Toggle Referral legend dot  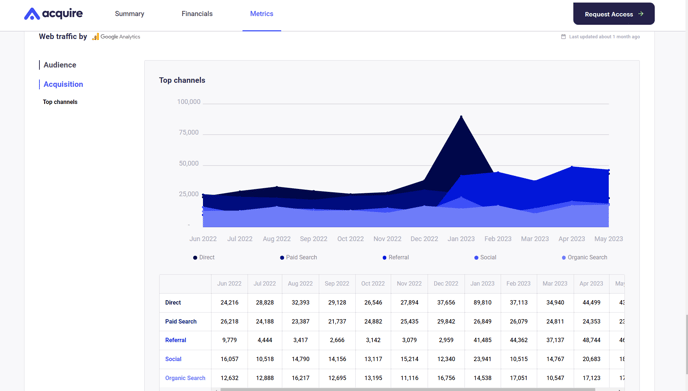coord(384,258)
